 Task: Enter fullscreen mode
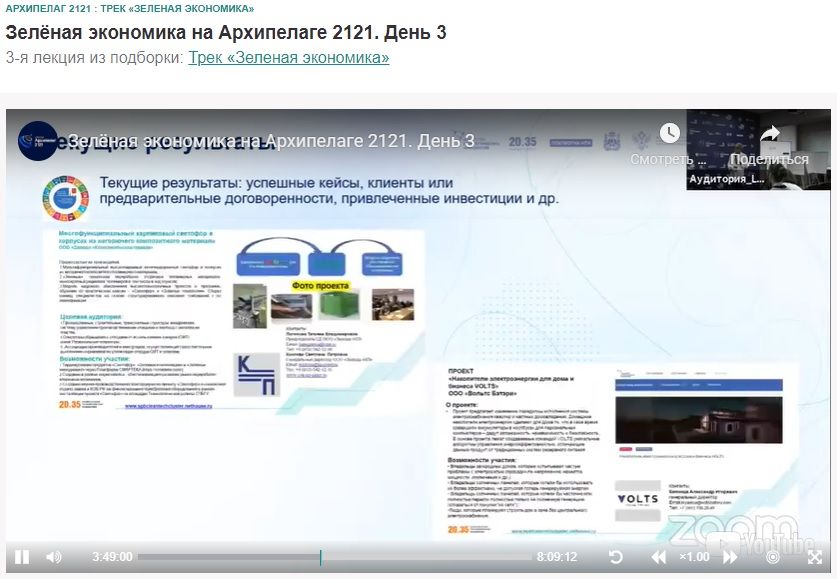point(814,557)
